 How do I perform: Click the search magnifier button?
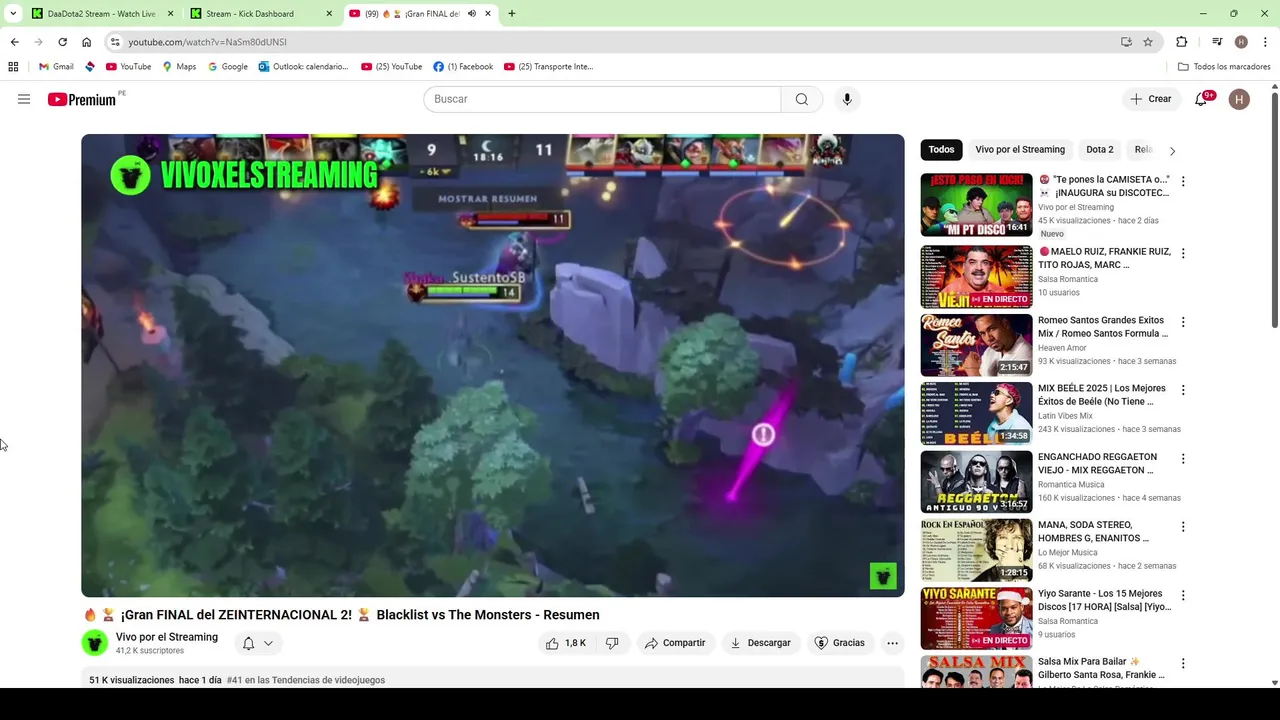coord(802,99)
